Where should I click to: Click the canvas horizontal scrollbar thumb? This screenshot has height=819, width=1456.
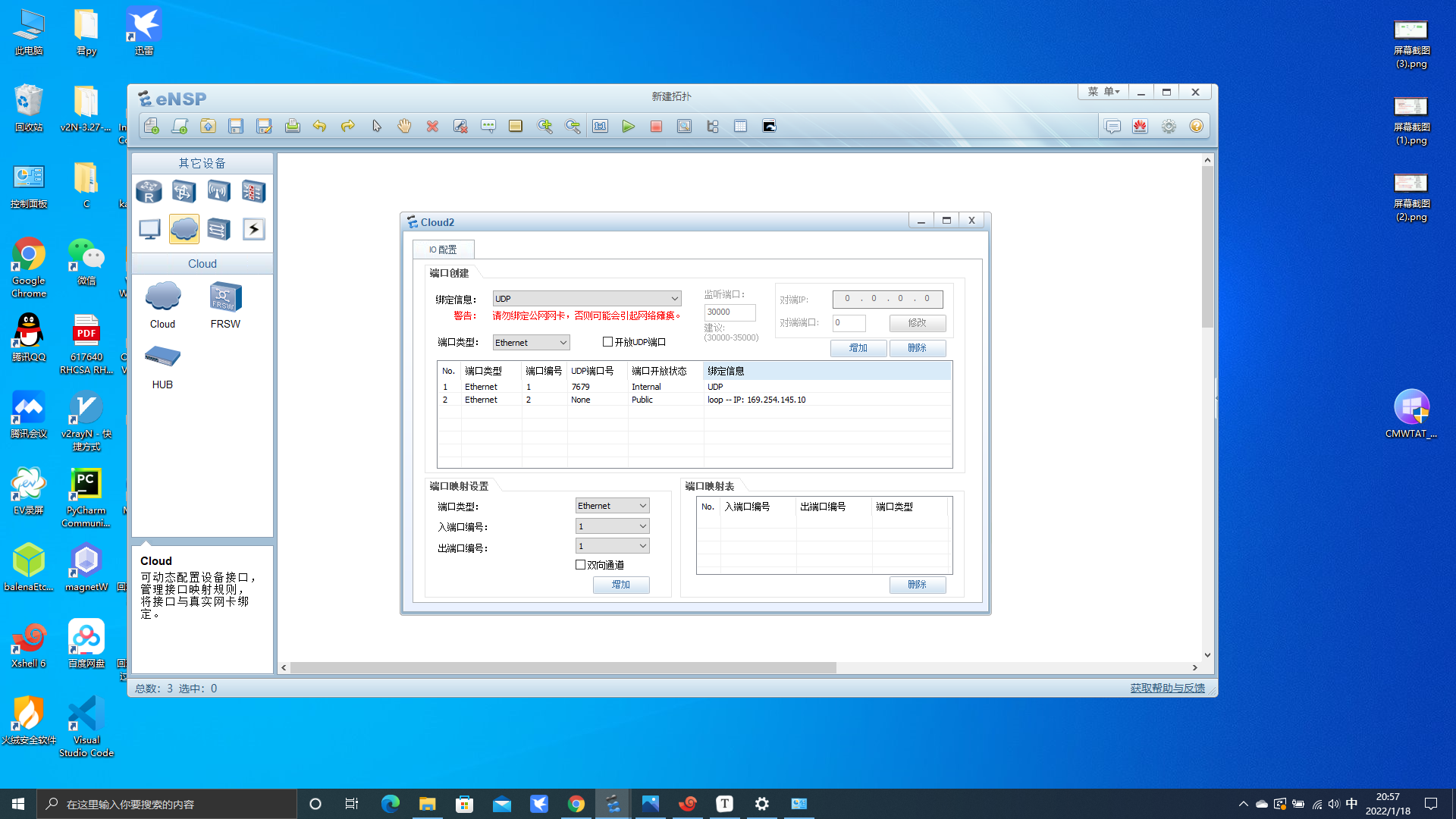563,668
